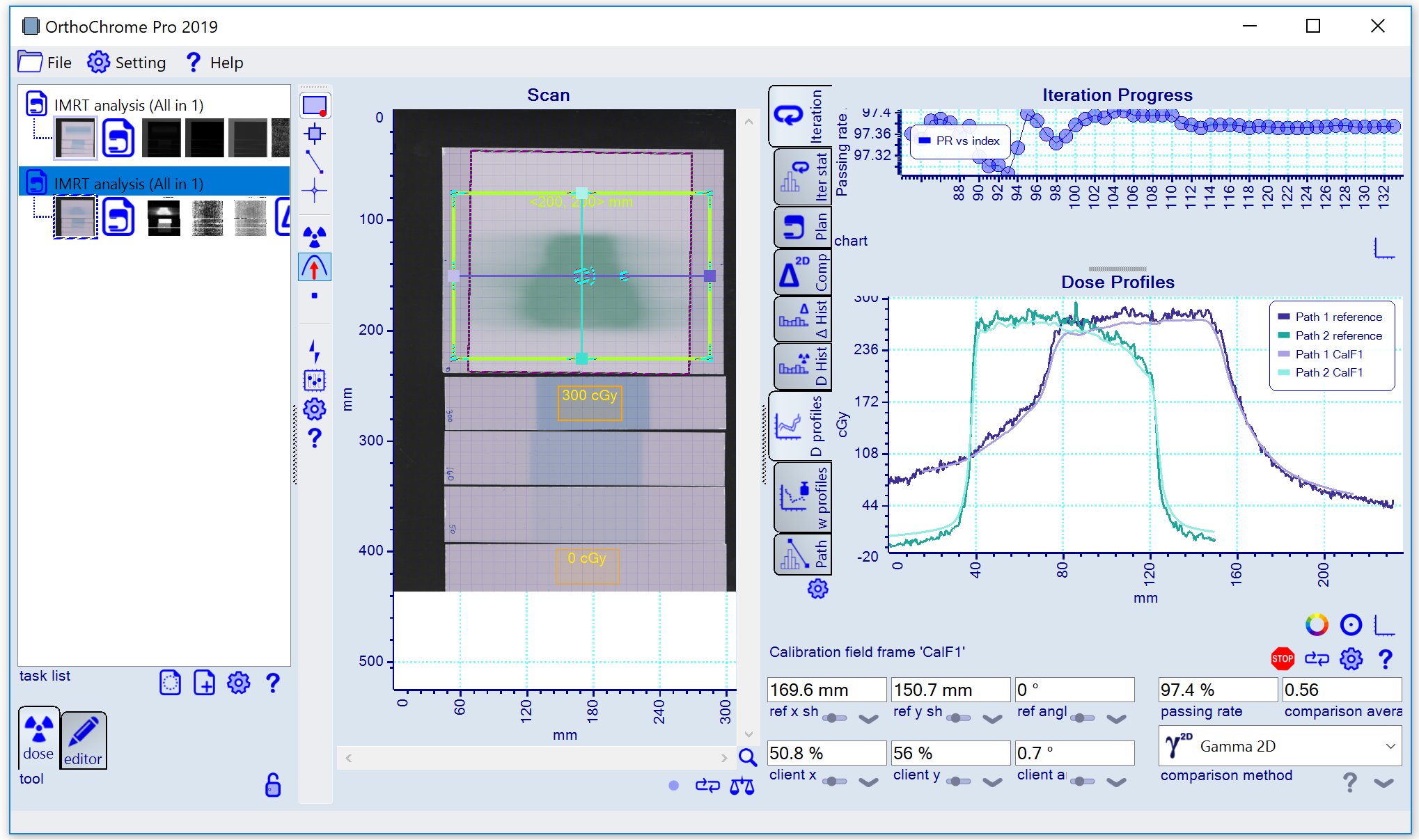Image resolution: width=1419 pixels, height=840 pixels.
Task: Click the lightning bolt tool icon
Action: tap(315, 351)
